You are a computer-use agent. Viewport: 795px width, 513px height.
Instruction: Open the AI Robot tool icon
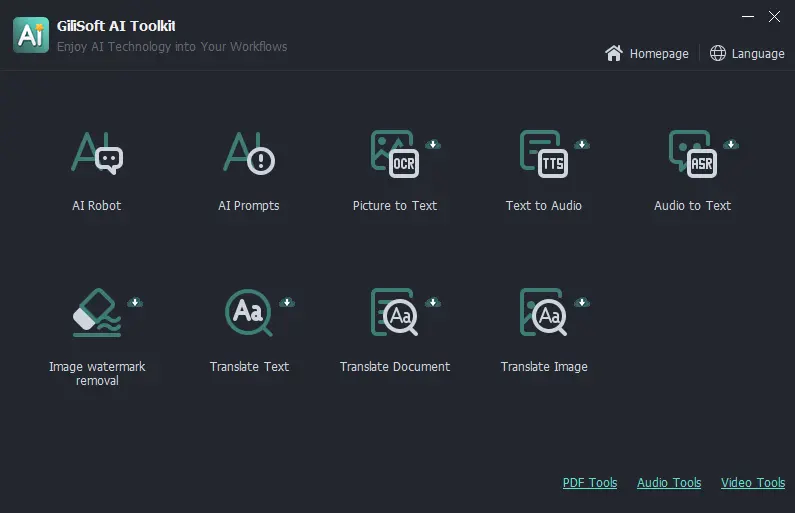click(x=97, y=153)
